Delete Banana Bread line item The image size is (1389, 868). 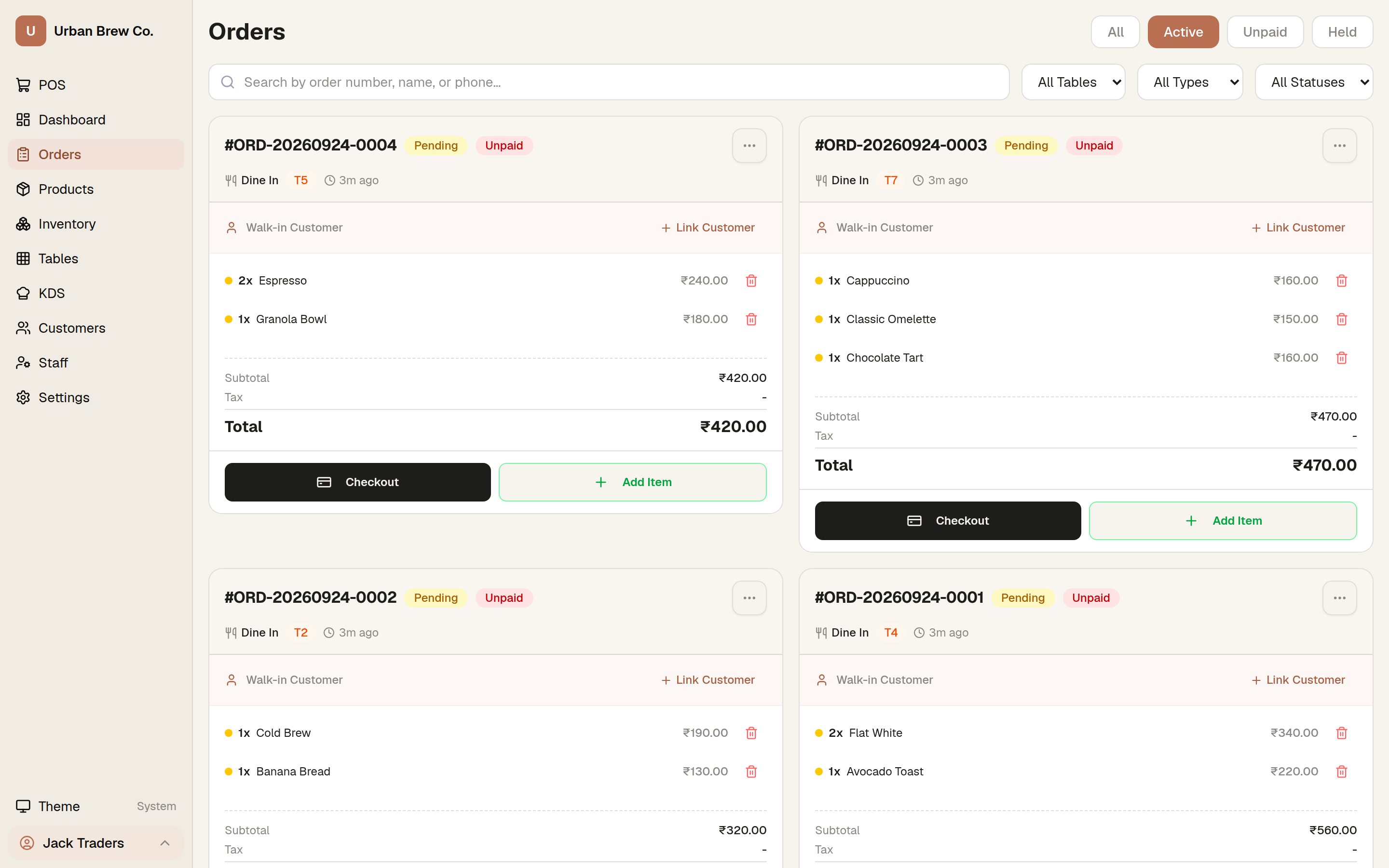pyautogui.click(x=751, y=772)
